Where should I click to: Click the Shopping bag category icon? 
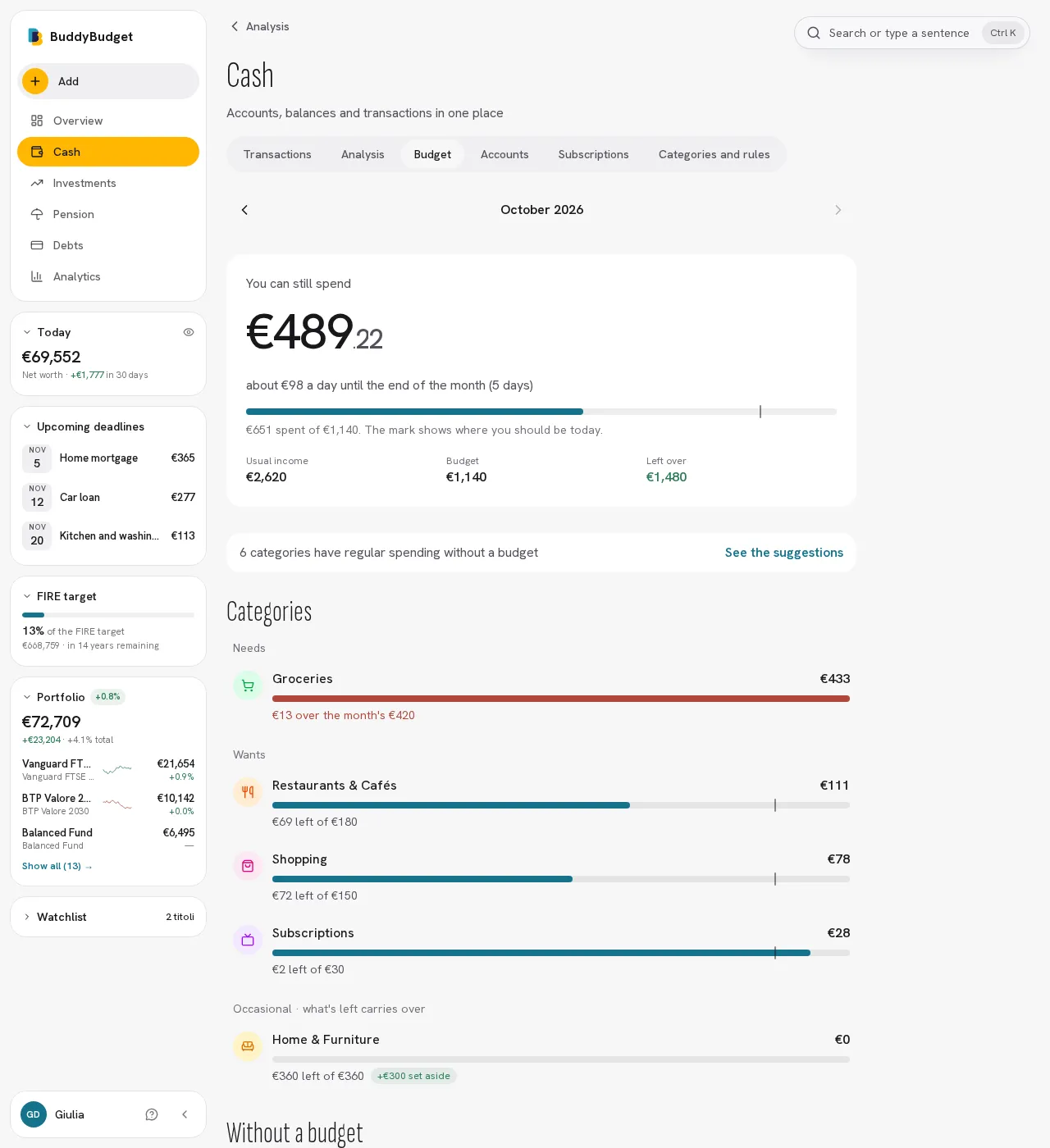tap(248, 866)
